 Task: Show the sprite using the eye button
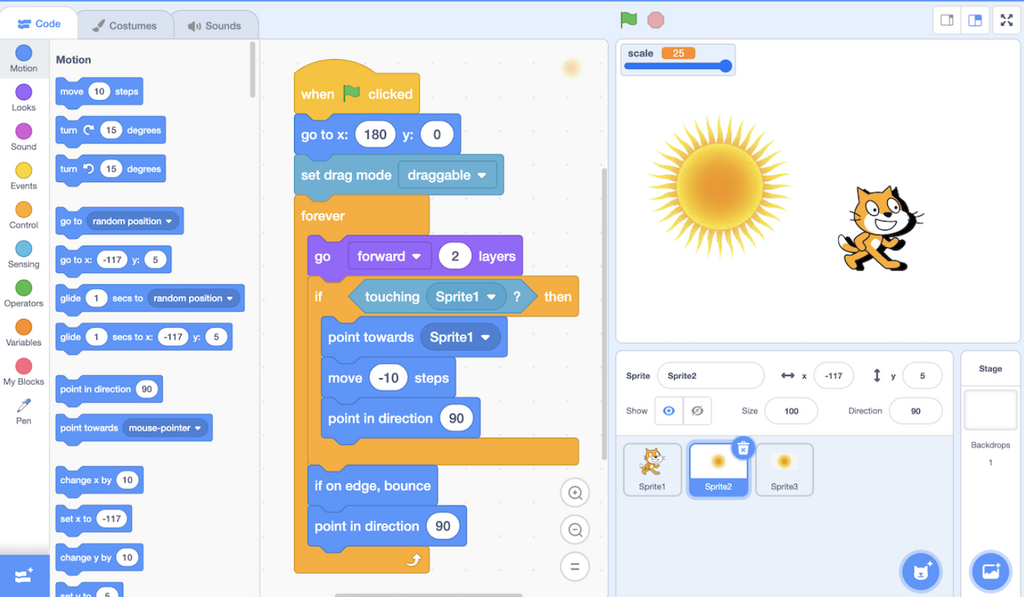669,411
